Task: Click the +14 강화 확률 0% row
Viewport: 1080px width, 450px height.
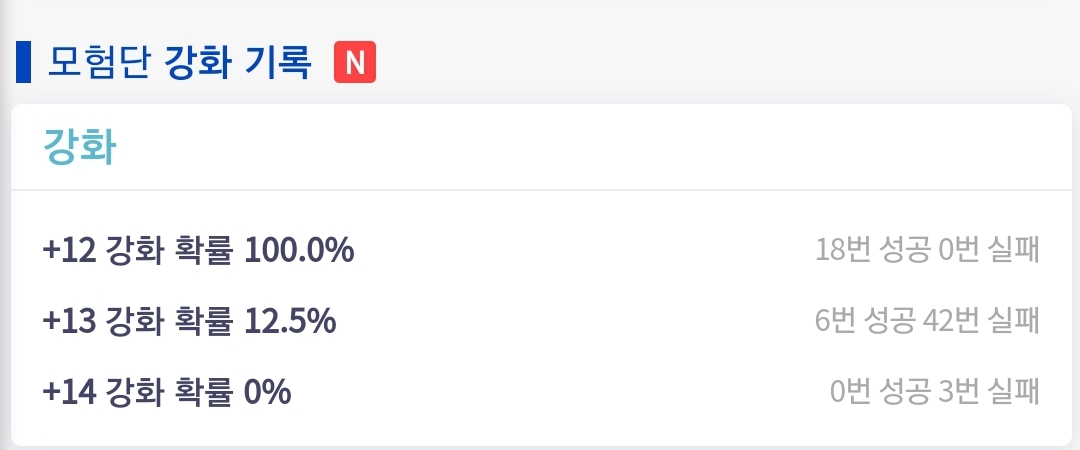Action: click(541, 392)
